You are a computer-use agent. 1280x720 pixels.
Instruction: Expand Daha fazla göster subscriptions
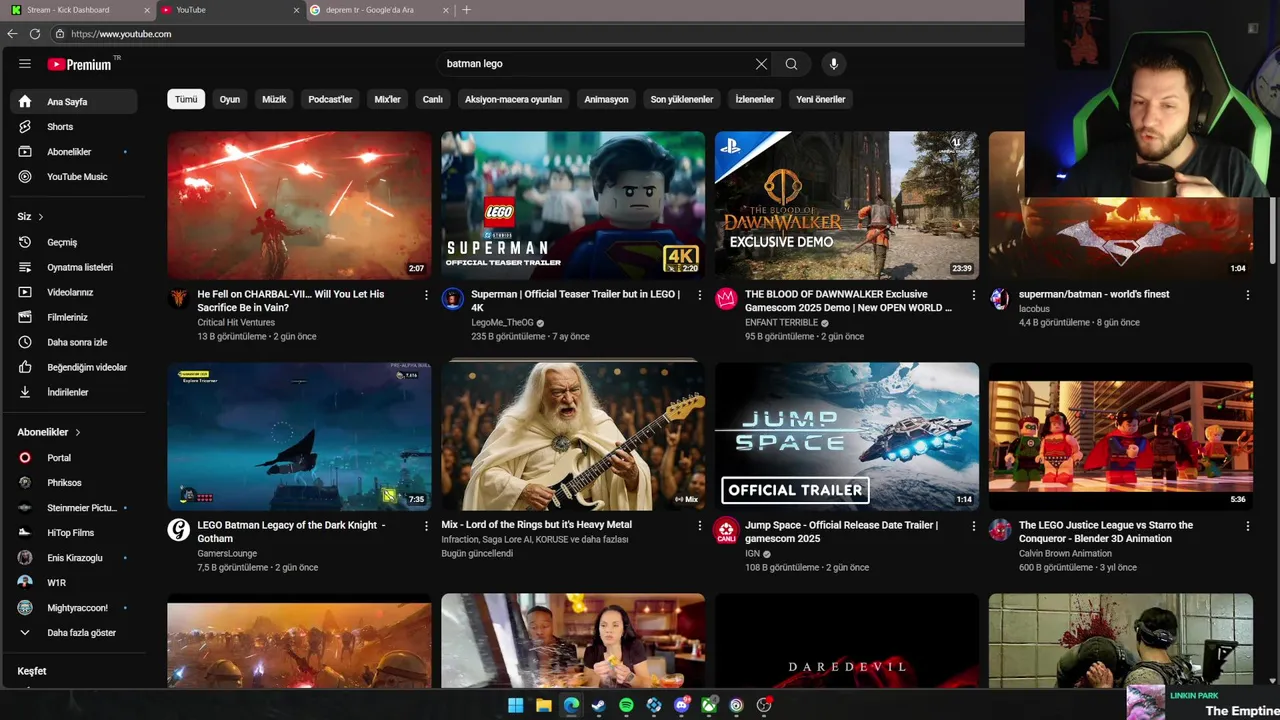tap(74, 633)
